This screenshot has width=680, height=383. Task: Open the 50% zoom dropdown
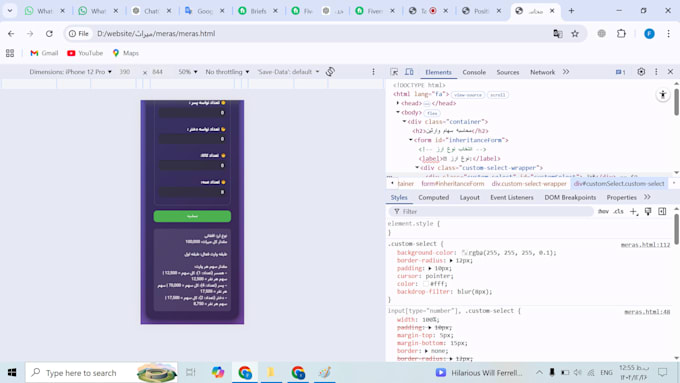188,72
